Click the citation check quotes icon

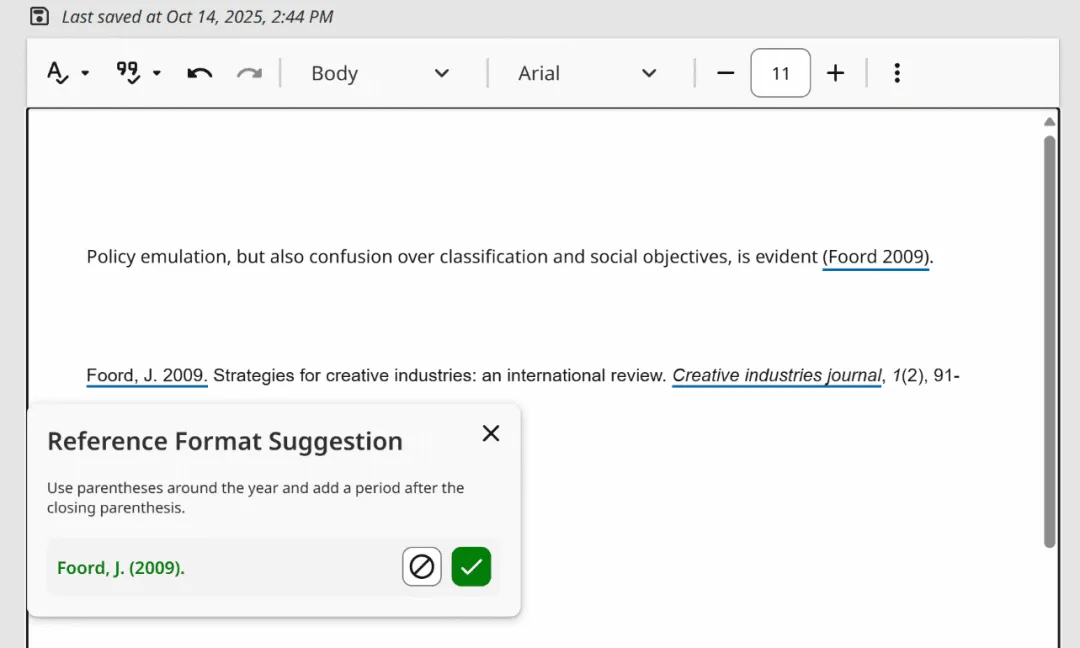[127, 73]
